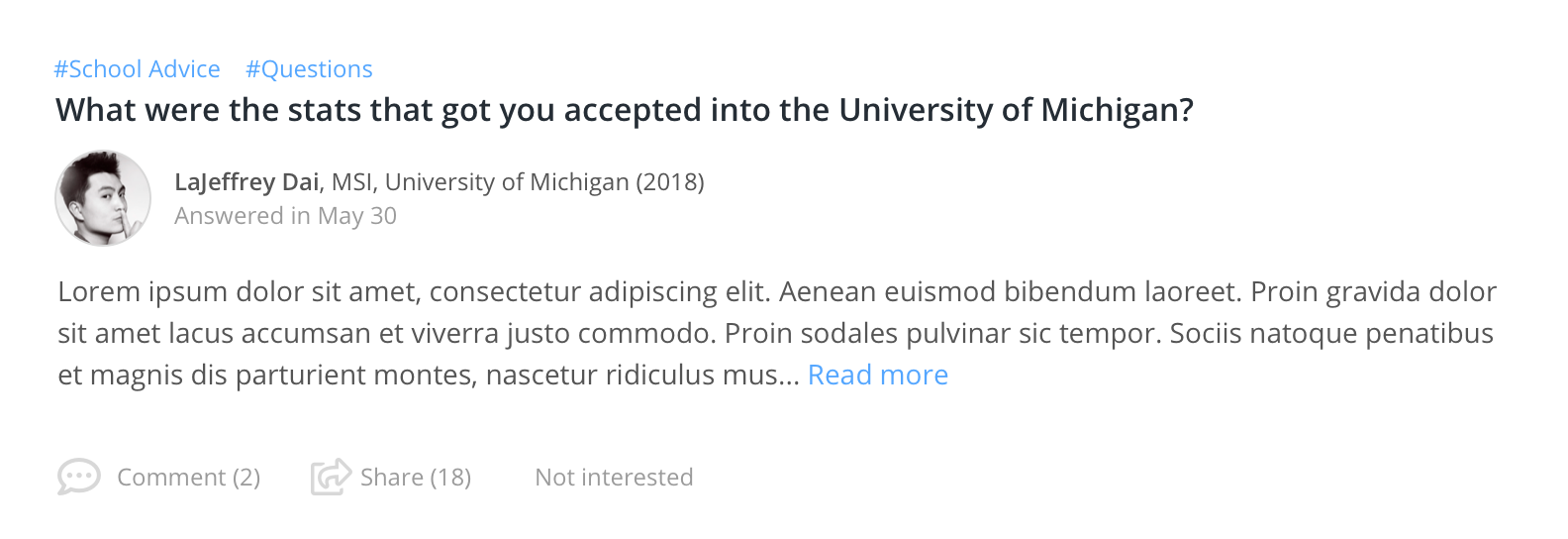
Task: Expand the answer with Read more
Action: [877, 375]
